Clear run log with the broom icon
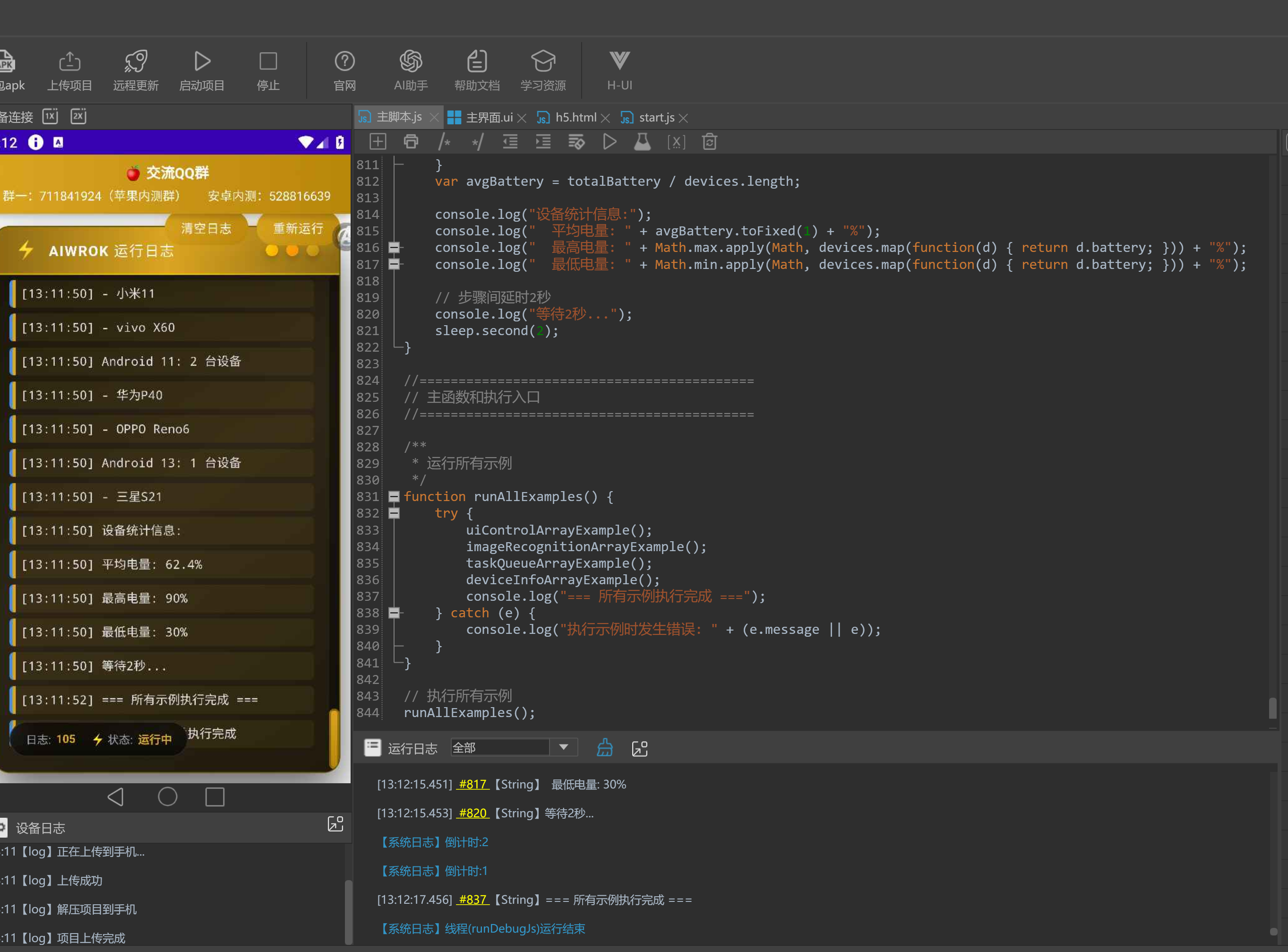This screenshot has width=1288, height=952. [605, 748]
